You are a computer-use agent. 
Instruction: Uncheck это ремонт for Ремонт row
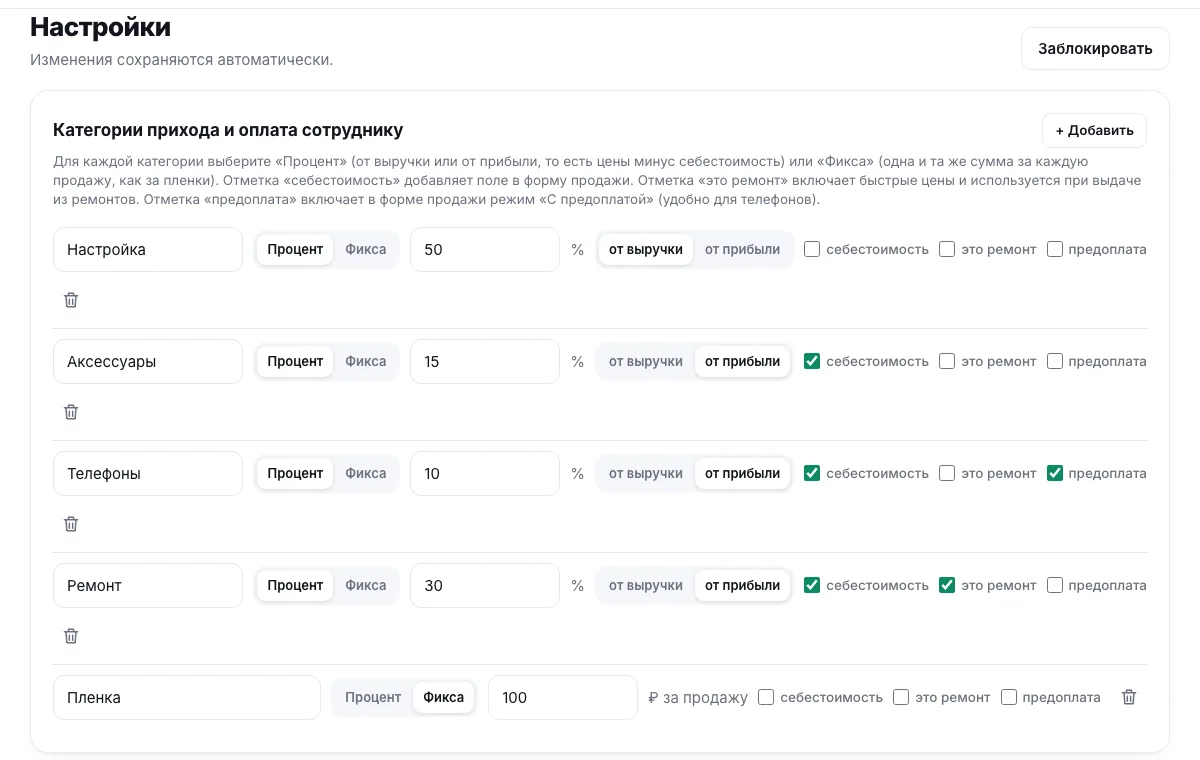click(947, 586)
